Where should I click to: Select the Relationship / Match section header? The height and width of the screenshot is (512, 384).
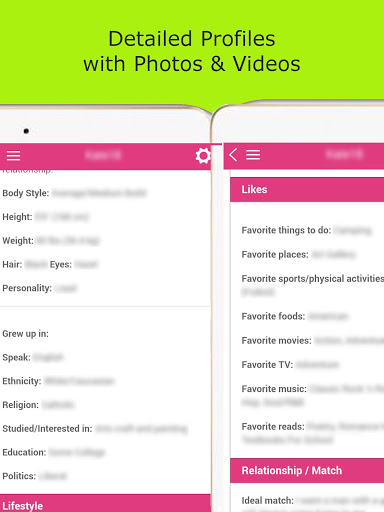[307, 470]
